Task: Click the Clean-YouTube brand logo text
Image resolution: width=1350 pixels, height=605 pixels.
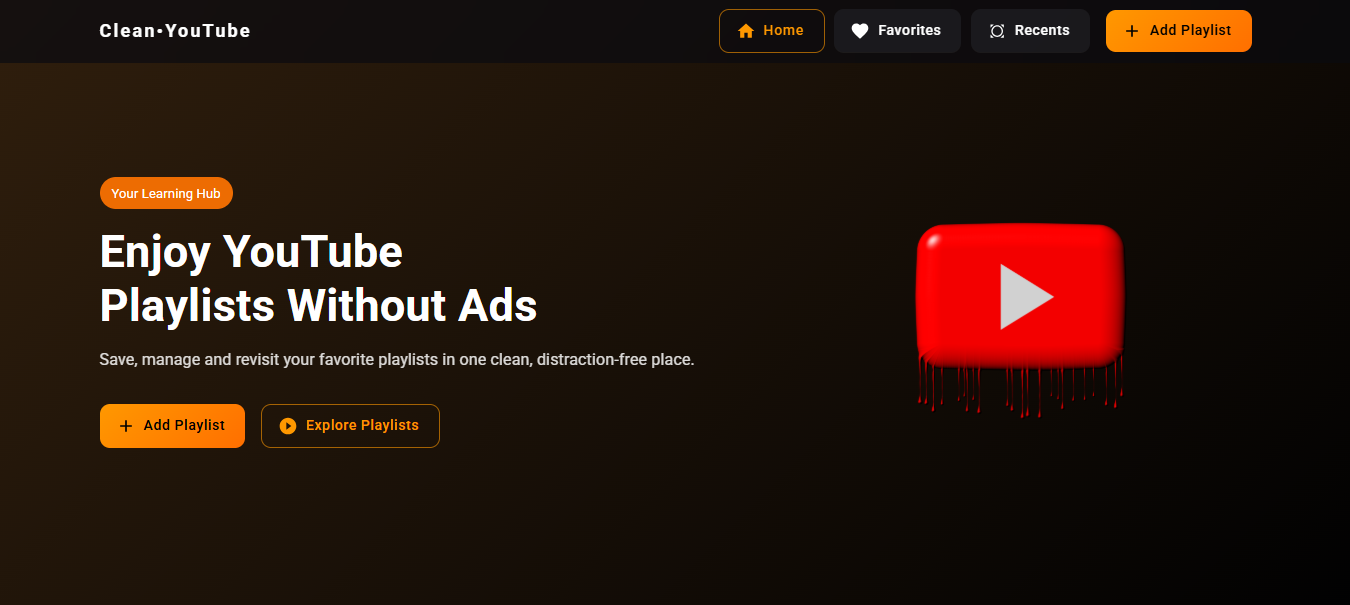Action: point(175,31)
